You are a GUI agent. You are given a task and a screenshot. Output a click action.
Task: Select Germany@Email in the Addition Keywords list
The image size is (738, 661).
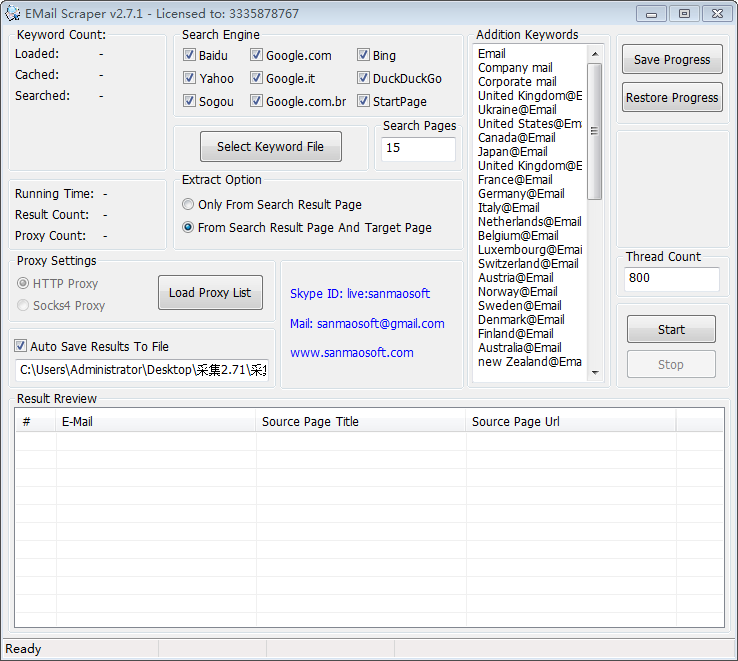521,194
